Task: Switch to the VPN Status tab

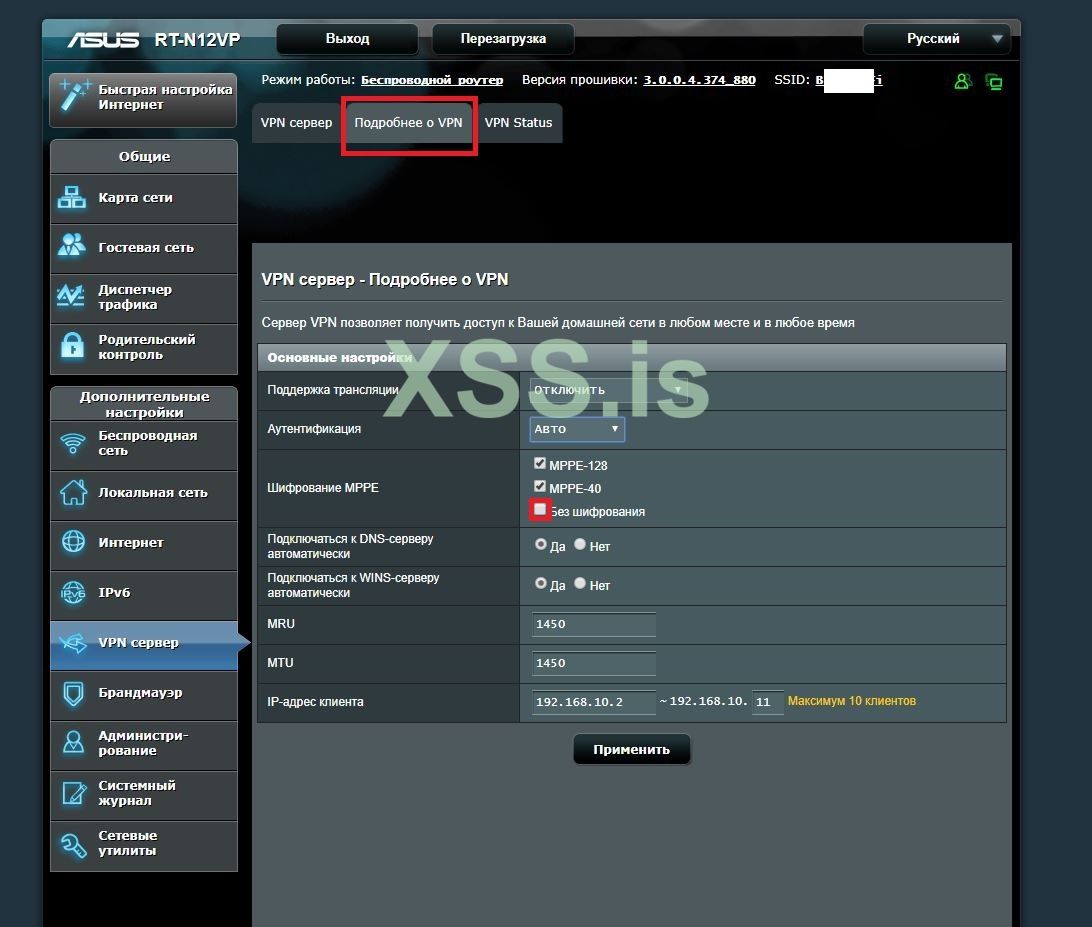Action: (x=518, y=123)
